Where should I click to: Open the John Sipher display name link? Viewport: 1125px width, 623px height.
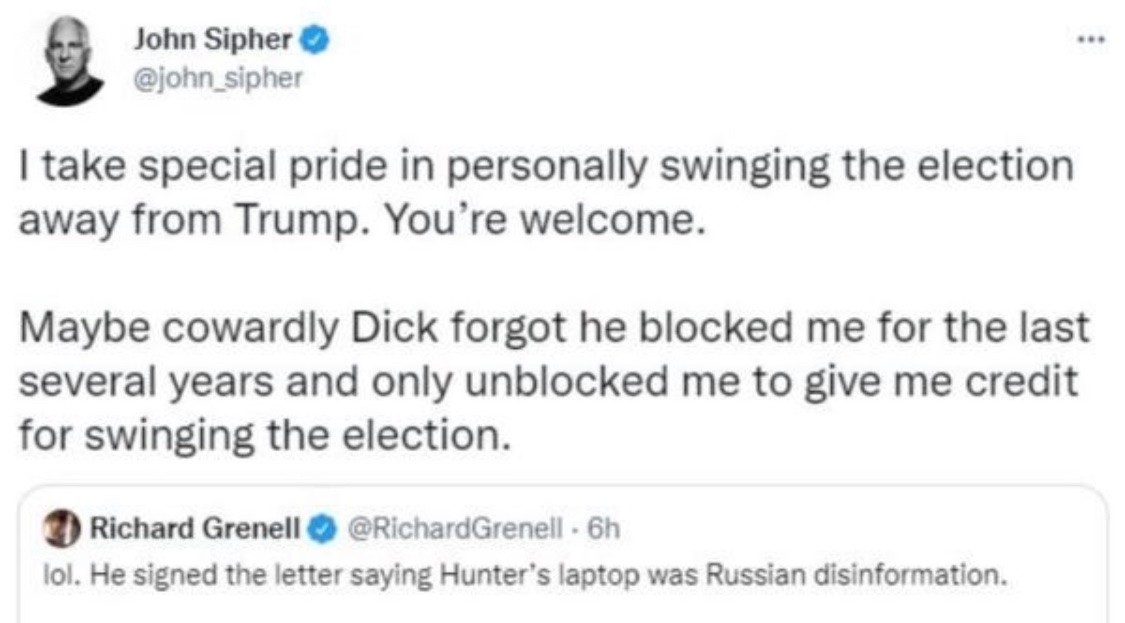tap(214, 42)
